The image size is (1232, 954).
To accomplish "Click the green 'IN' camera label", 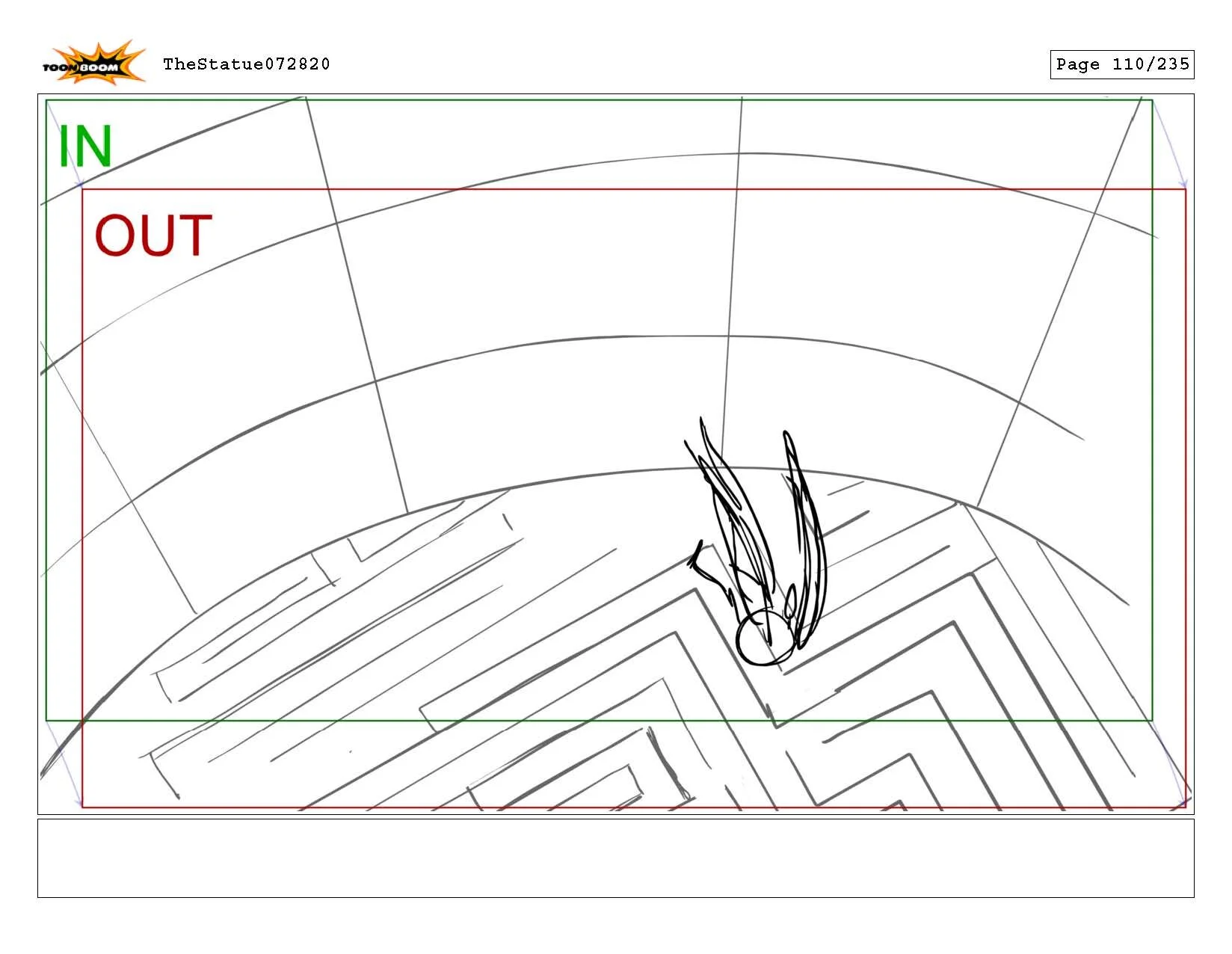I will (85, 147).
